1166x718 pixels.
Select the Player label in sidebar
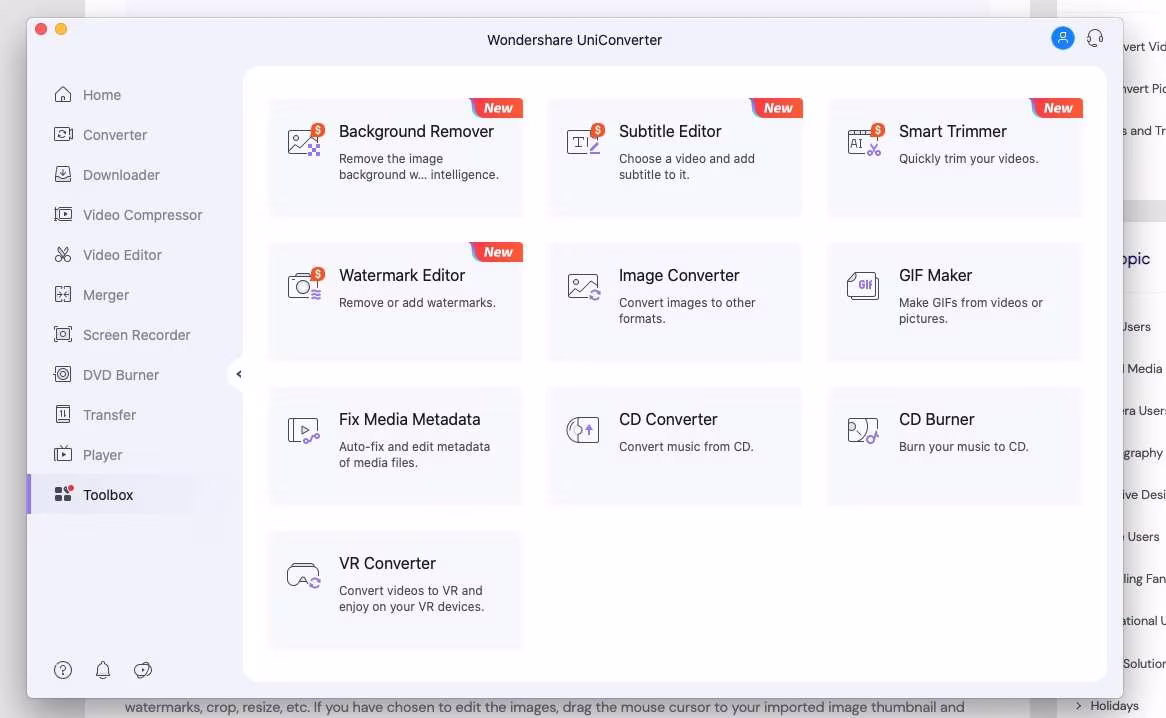coord(102,455)
